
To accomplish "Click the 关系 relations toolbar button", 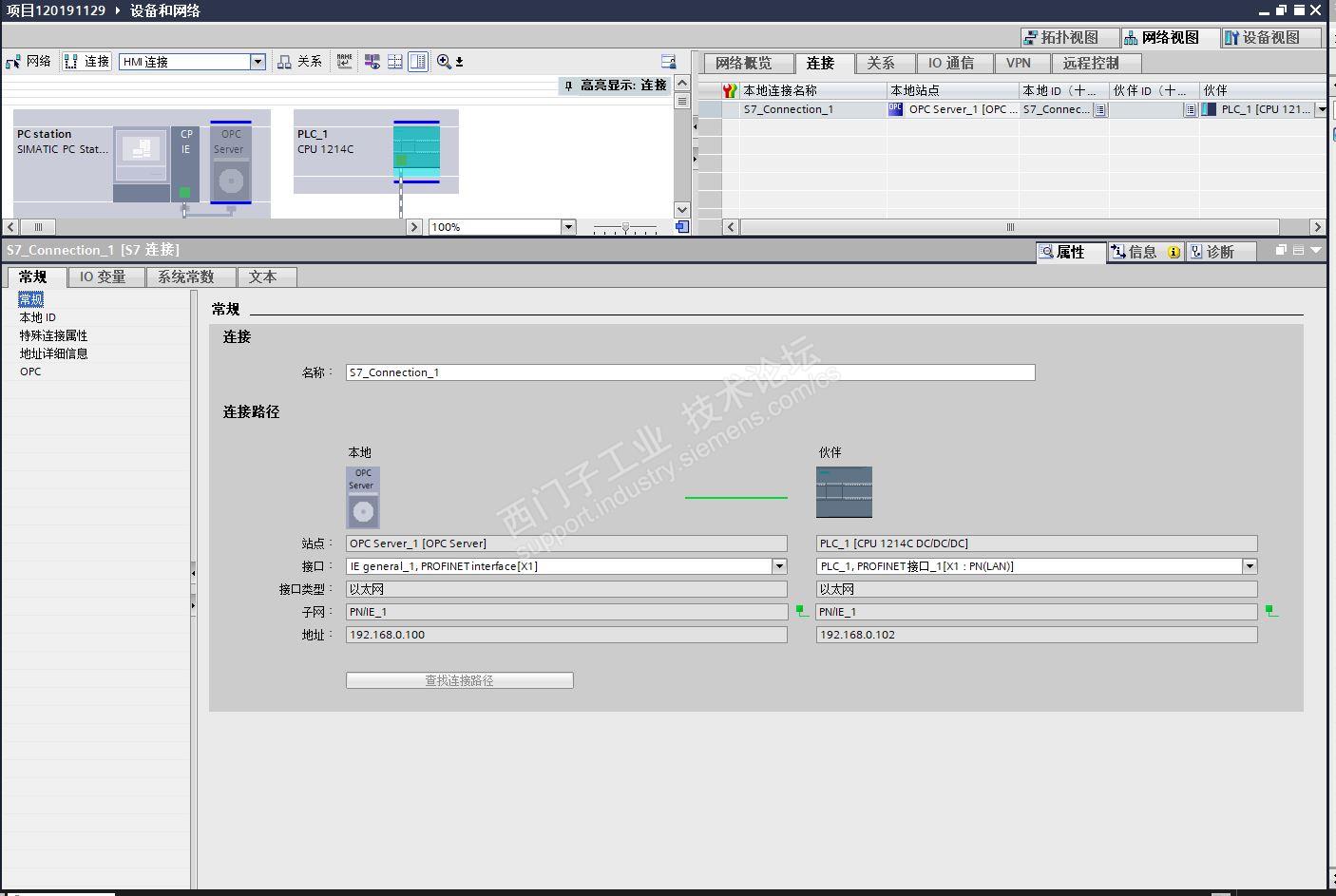I will [x=299, y=62].
